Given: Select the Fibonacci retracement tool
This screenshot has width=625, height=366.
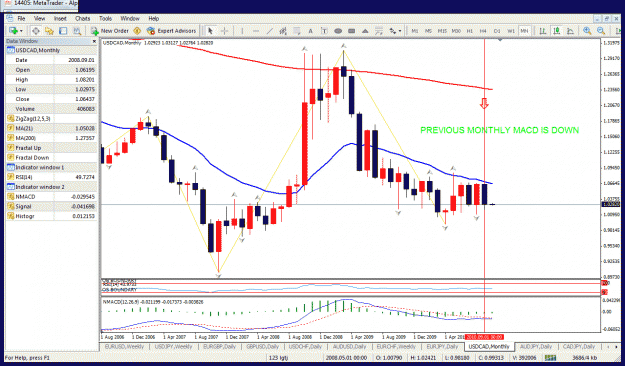Looking at the screenshot, I should point(297,31).
